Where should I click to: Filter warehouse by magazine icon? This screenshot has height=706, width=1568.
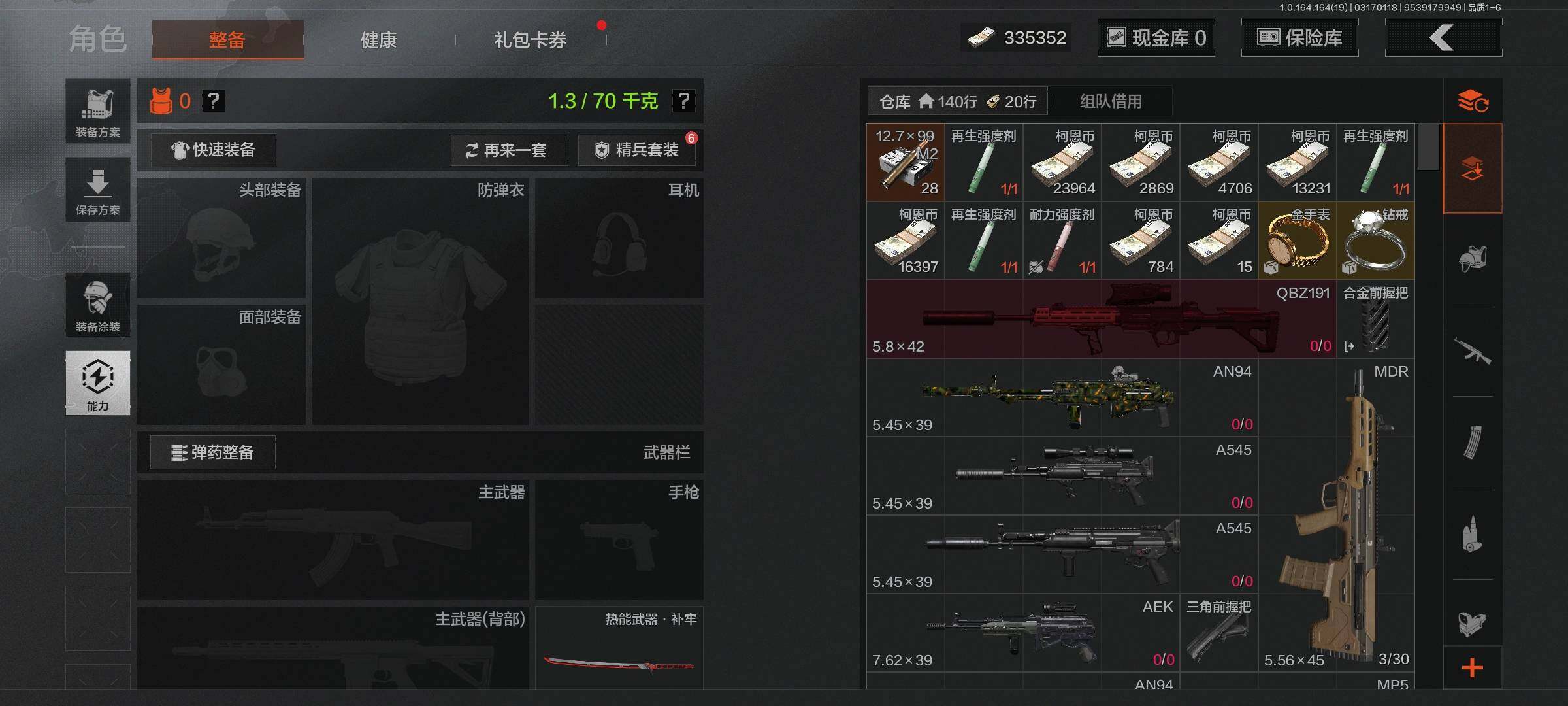[1472, 442]
